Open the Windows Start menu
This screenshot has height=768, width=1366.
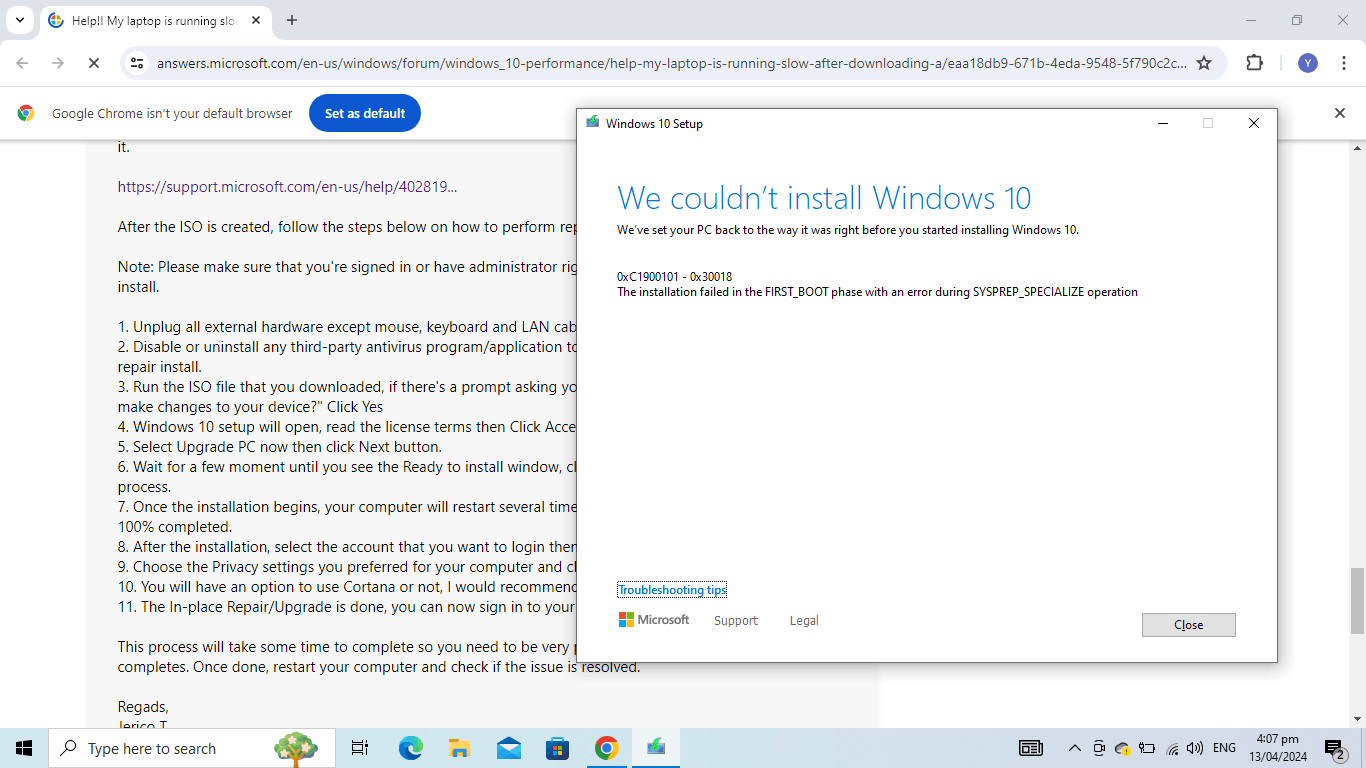tap(24, 748)
